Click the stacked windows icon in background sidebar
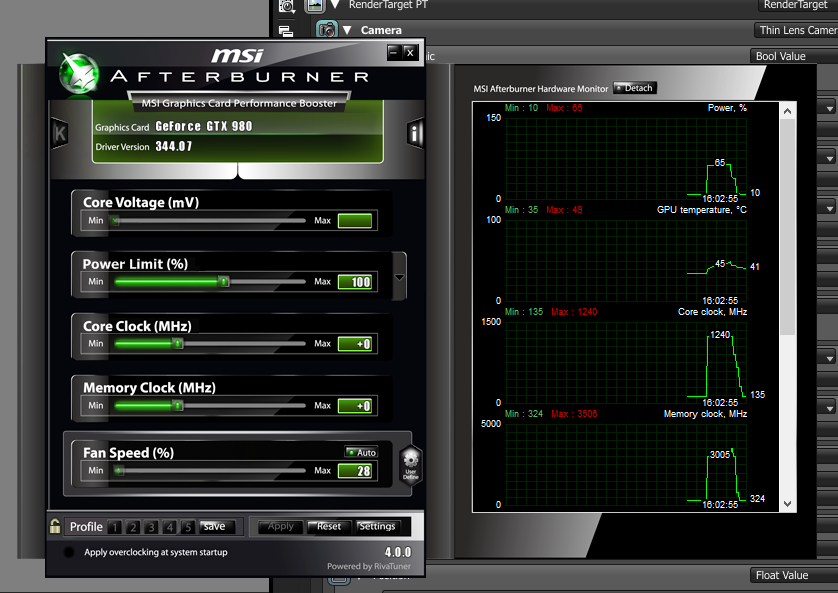Screen dimensions: 838x593 [x=286, y=30]
